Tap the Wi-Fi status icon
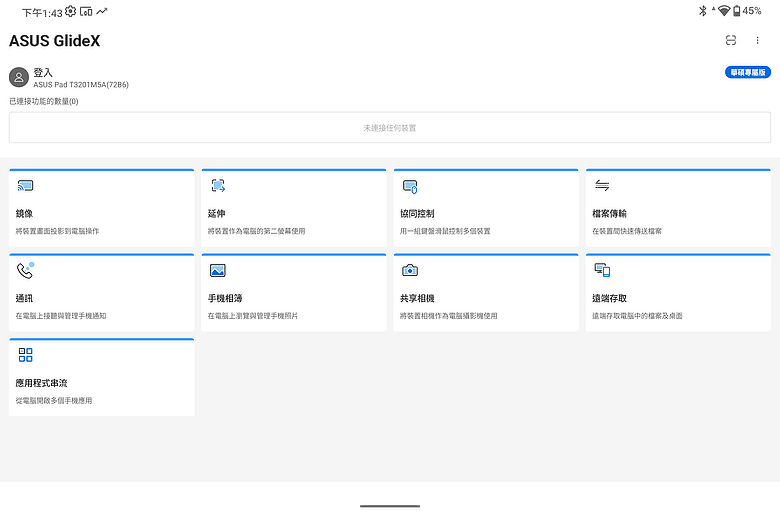Screen dimensions: 780x513 click(724, 10)
